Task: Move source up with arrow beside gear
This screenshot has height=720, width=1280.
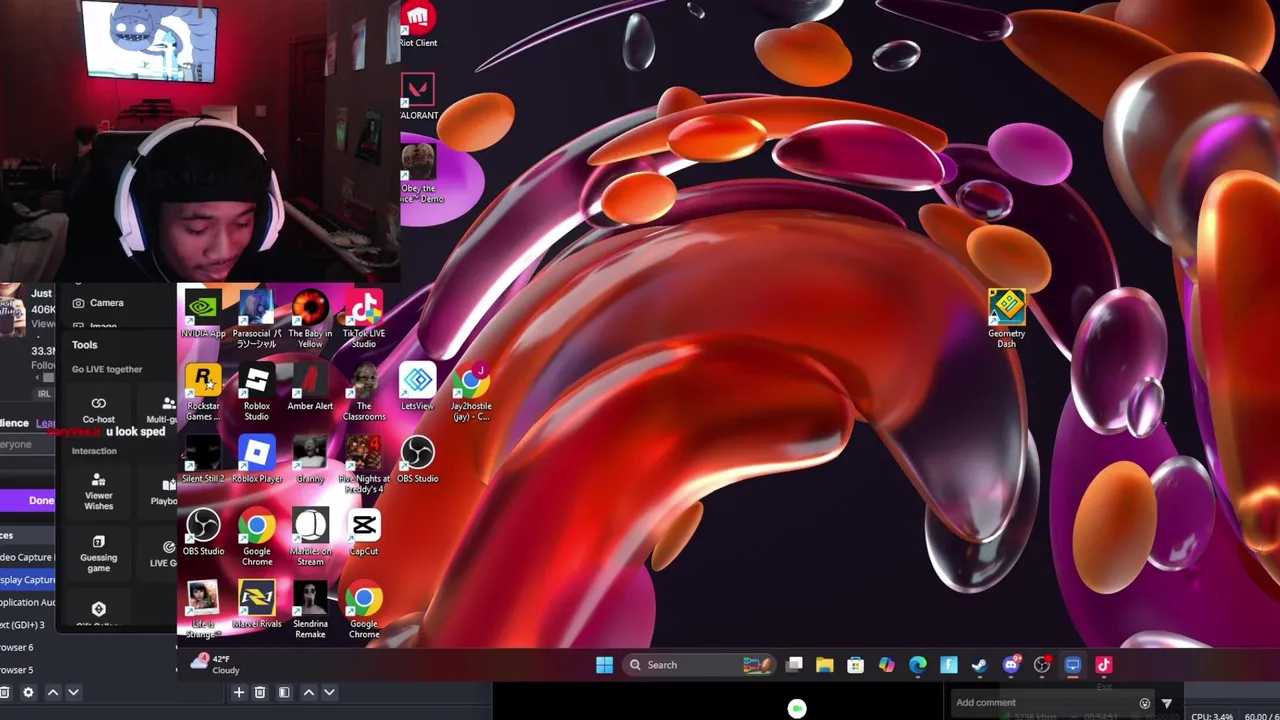Action: pyautogui.click(x=52, y=692)
